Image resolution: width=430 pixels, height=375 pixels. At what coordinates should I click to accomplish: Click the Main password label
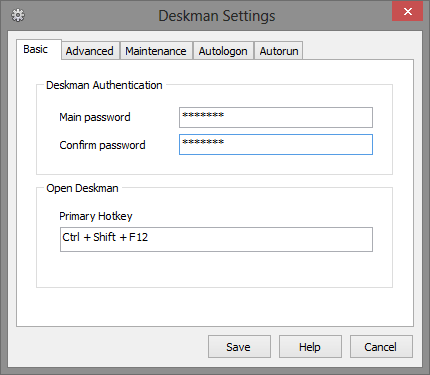coord(95,117)
